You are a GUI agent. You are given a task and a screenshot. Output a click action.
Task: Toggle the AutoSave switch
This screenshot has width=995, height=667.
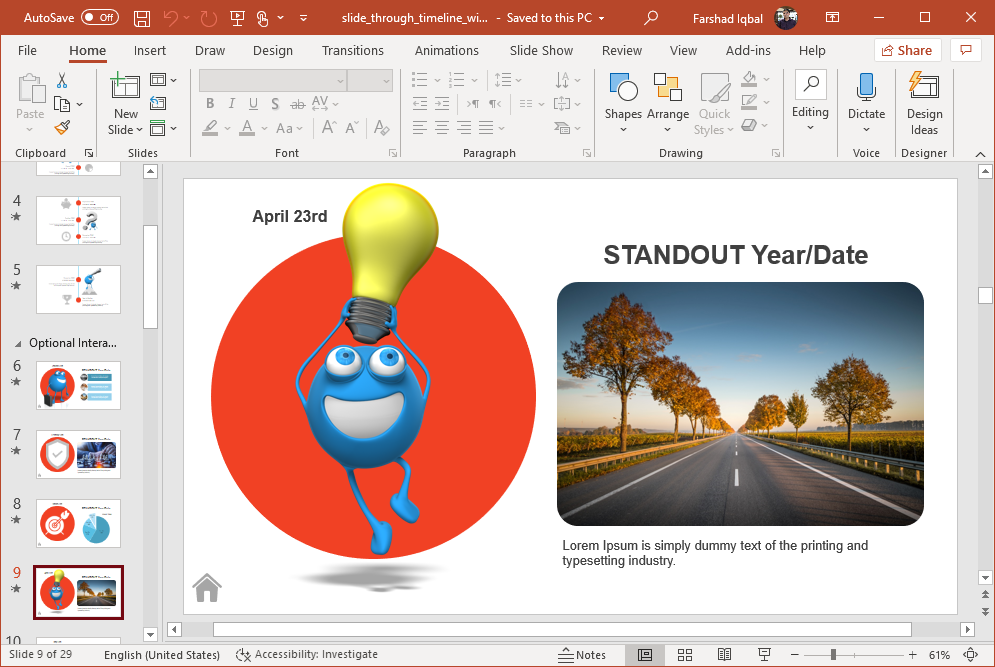click(99, 18)
